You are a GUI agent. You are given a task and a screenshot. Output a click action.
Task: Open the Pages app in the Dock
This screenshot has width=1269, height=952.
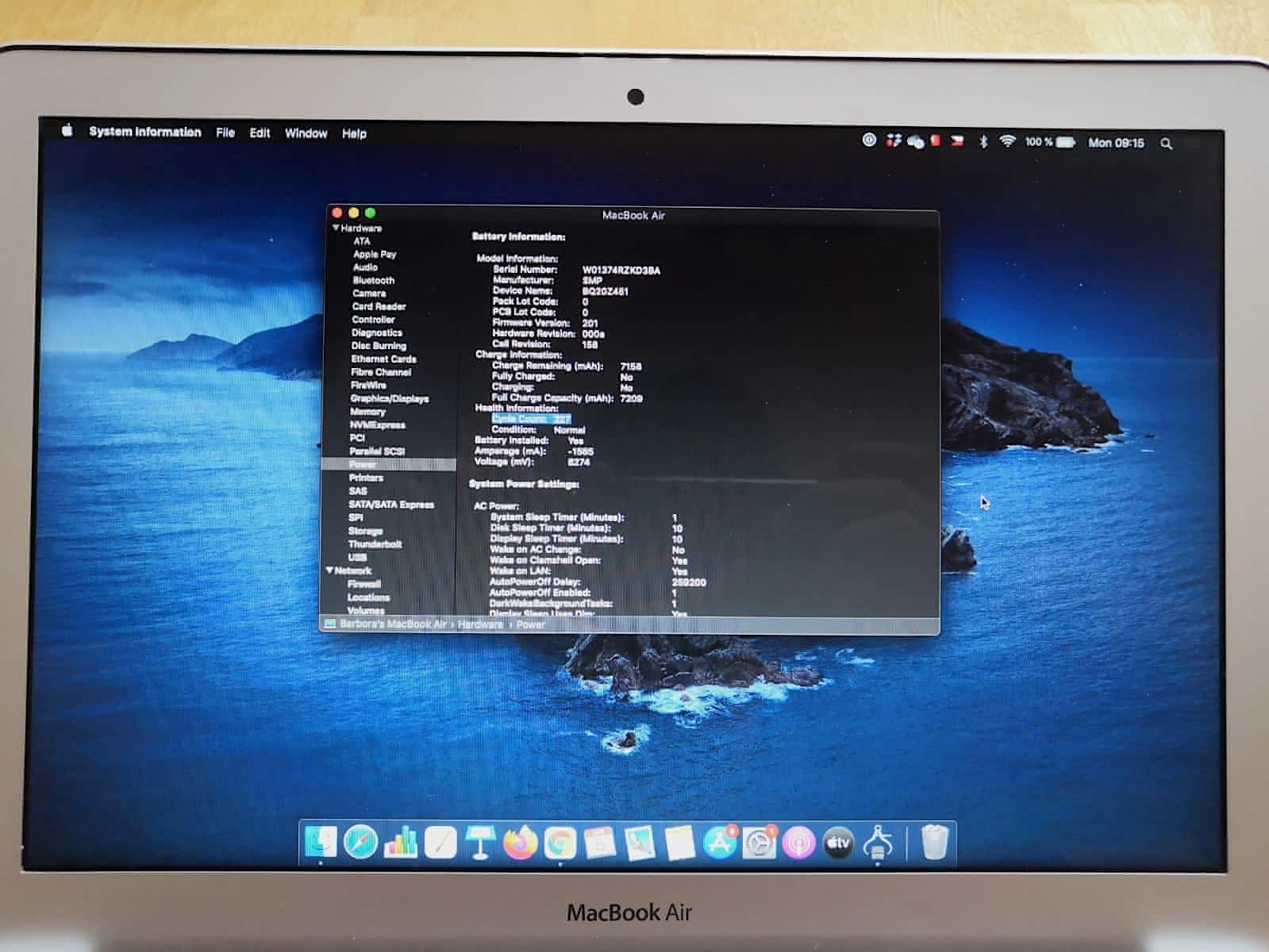(x=440, y=843)
